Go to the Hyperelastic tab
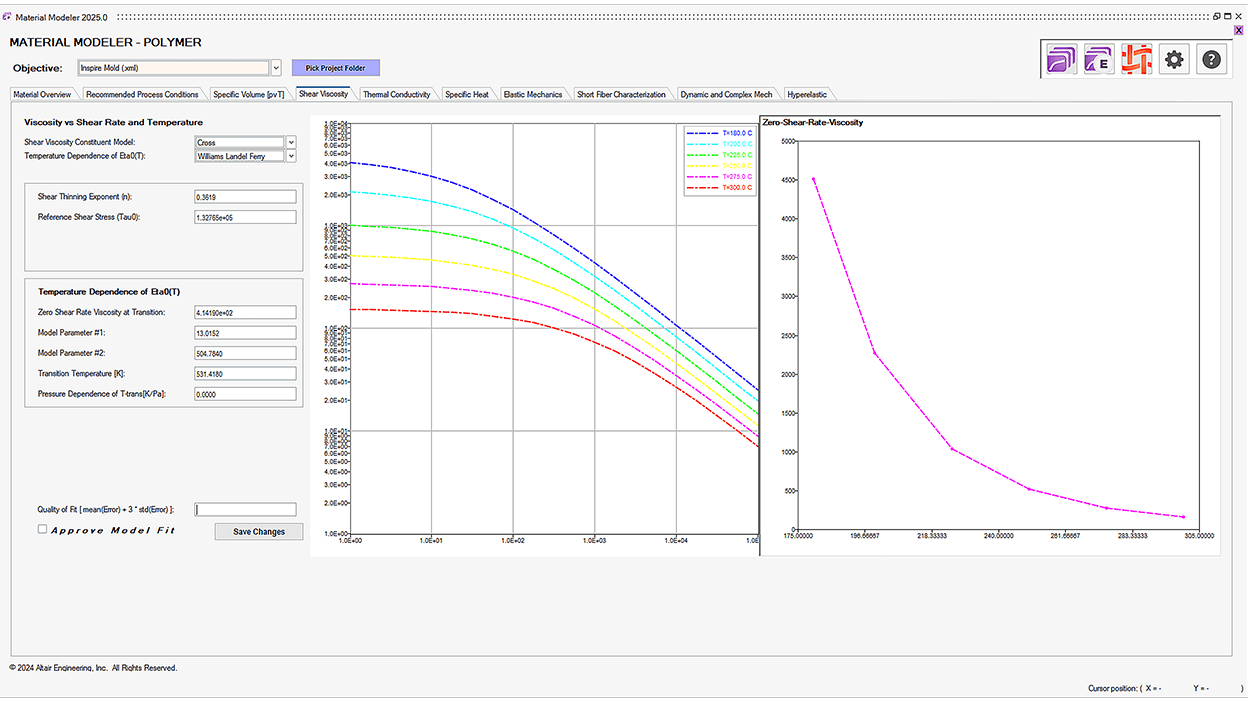This screenshot has width=1248, height=702. tap(806, 94)
